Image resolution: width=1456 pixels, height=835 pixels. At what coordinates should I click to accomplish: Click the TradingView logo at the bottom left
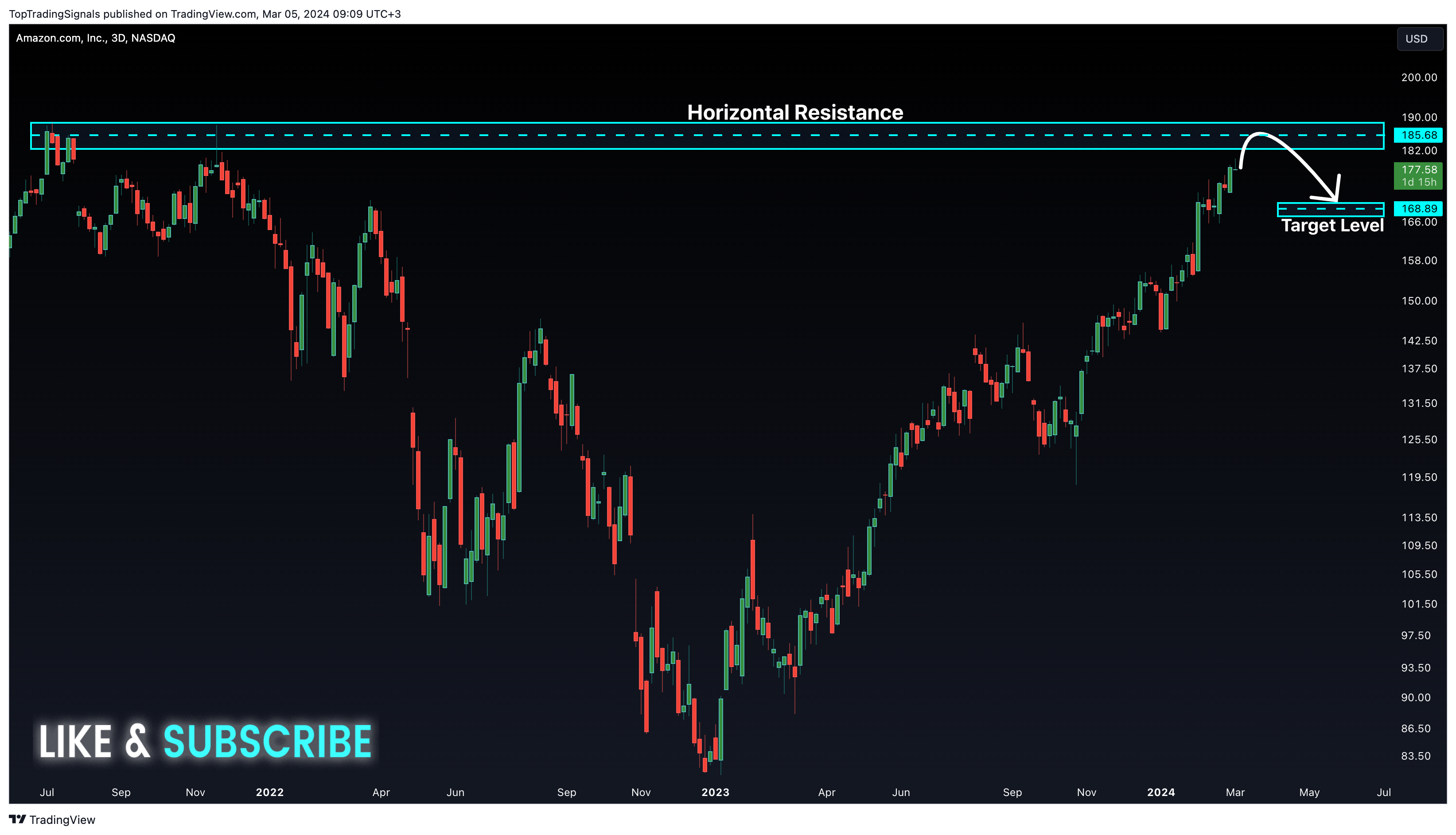pyautogui.click(x=52, y=819)
